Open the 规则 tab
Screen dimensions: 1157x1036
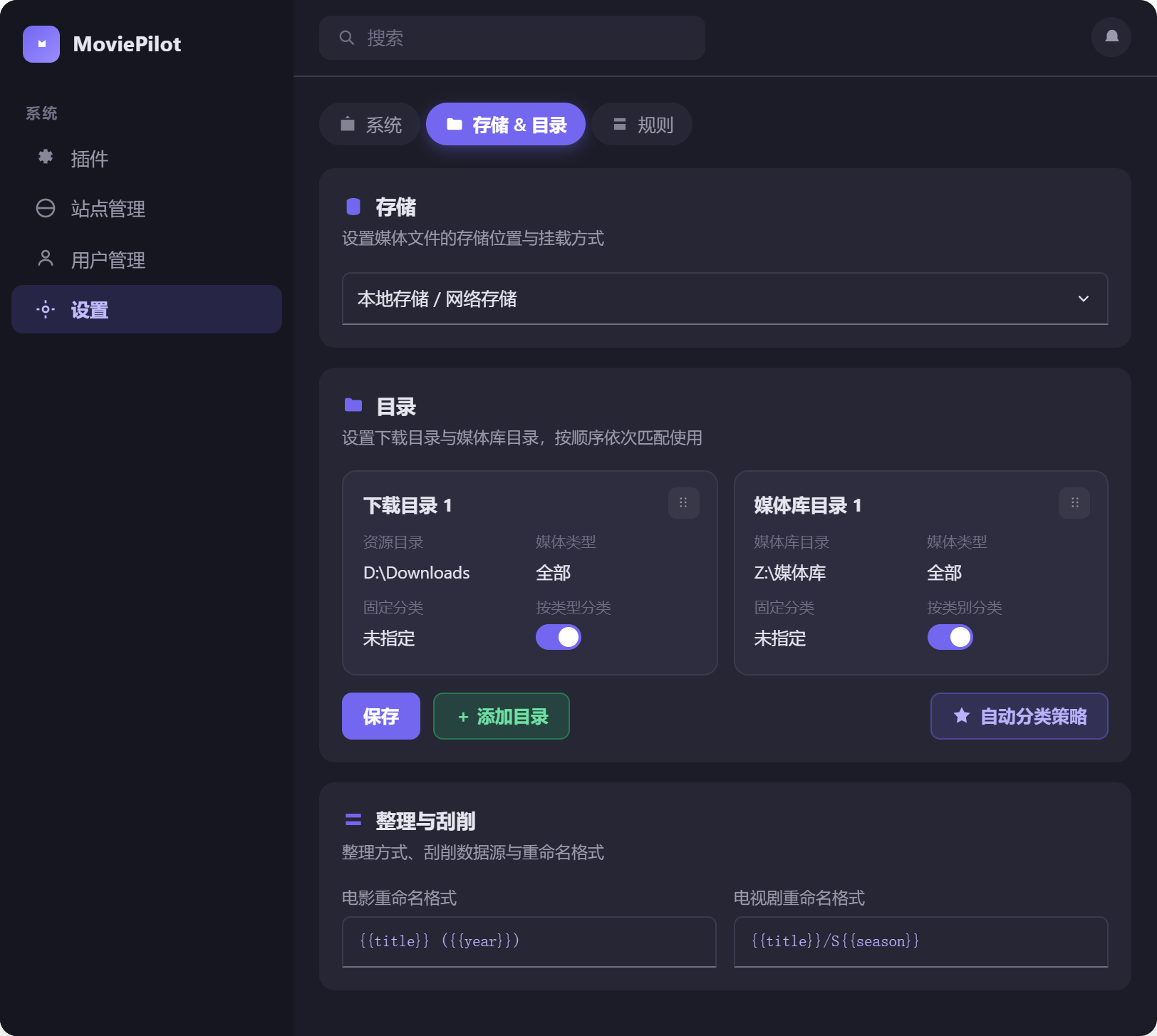click(642, 125)
